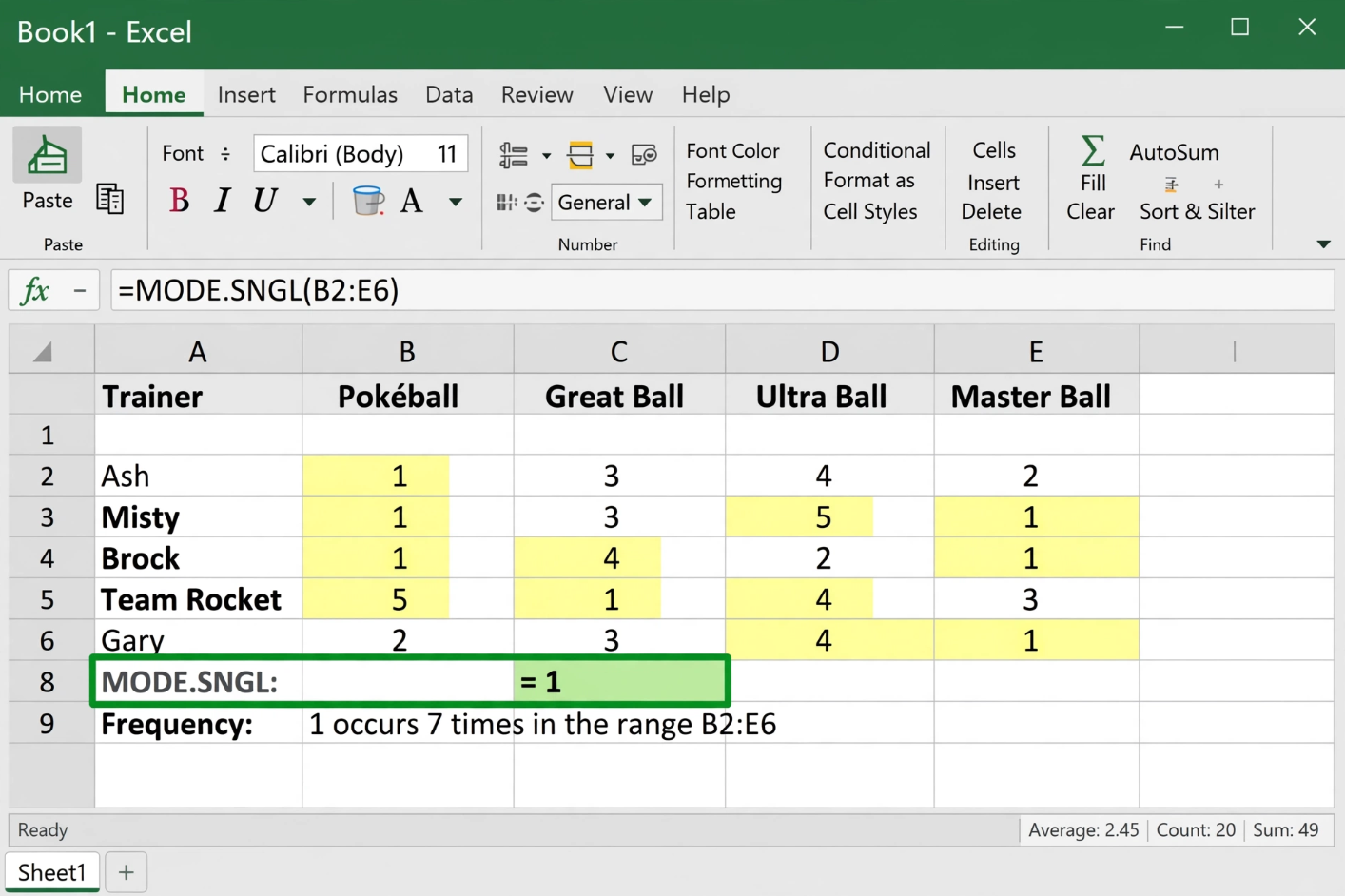Select the row 5 header
The image size is (1345, 896).
click(x=51, y=599)
